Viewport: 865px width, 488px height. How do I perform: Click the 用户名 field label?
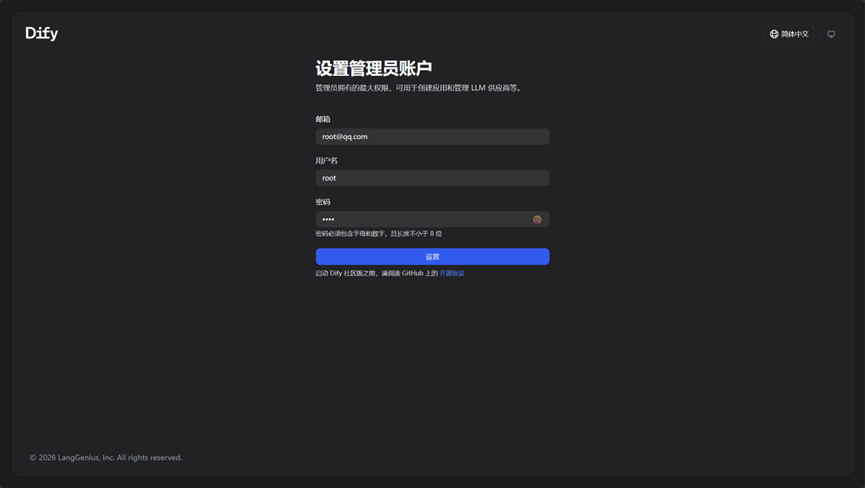click(327, 160)
